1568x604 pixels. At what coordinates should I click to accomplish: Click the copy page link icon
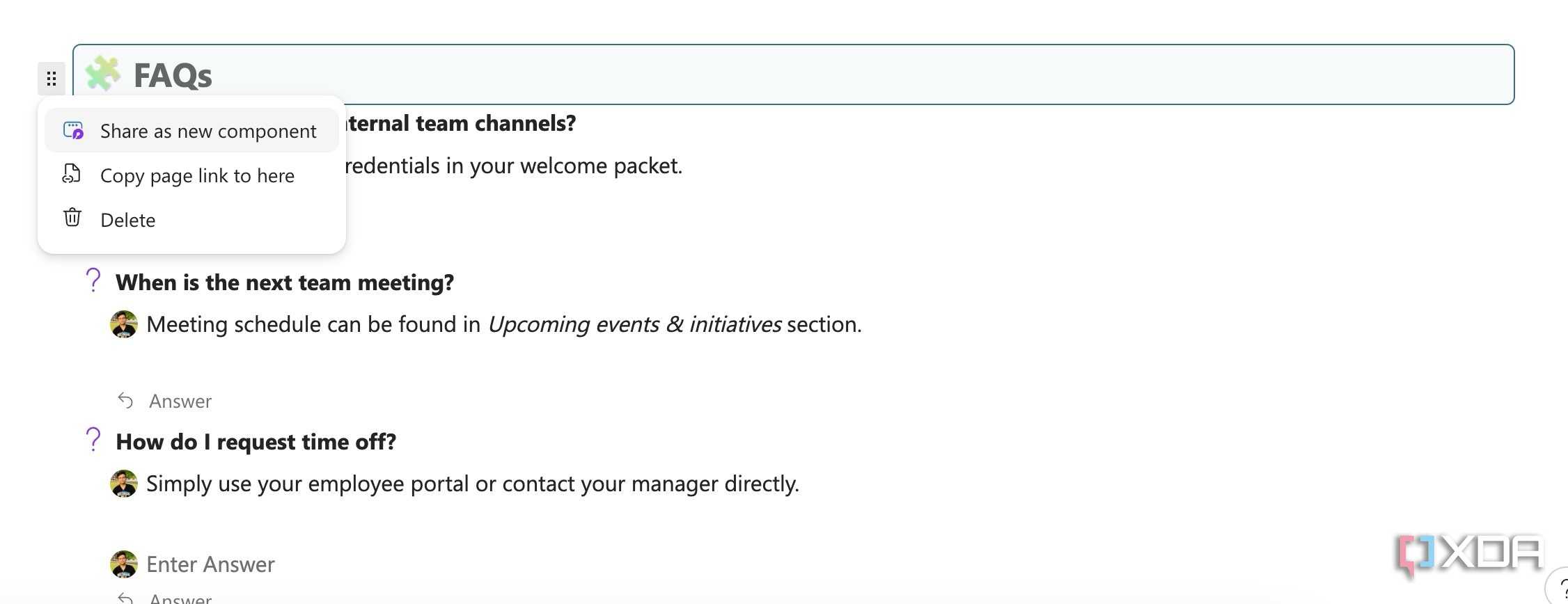72,174
